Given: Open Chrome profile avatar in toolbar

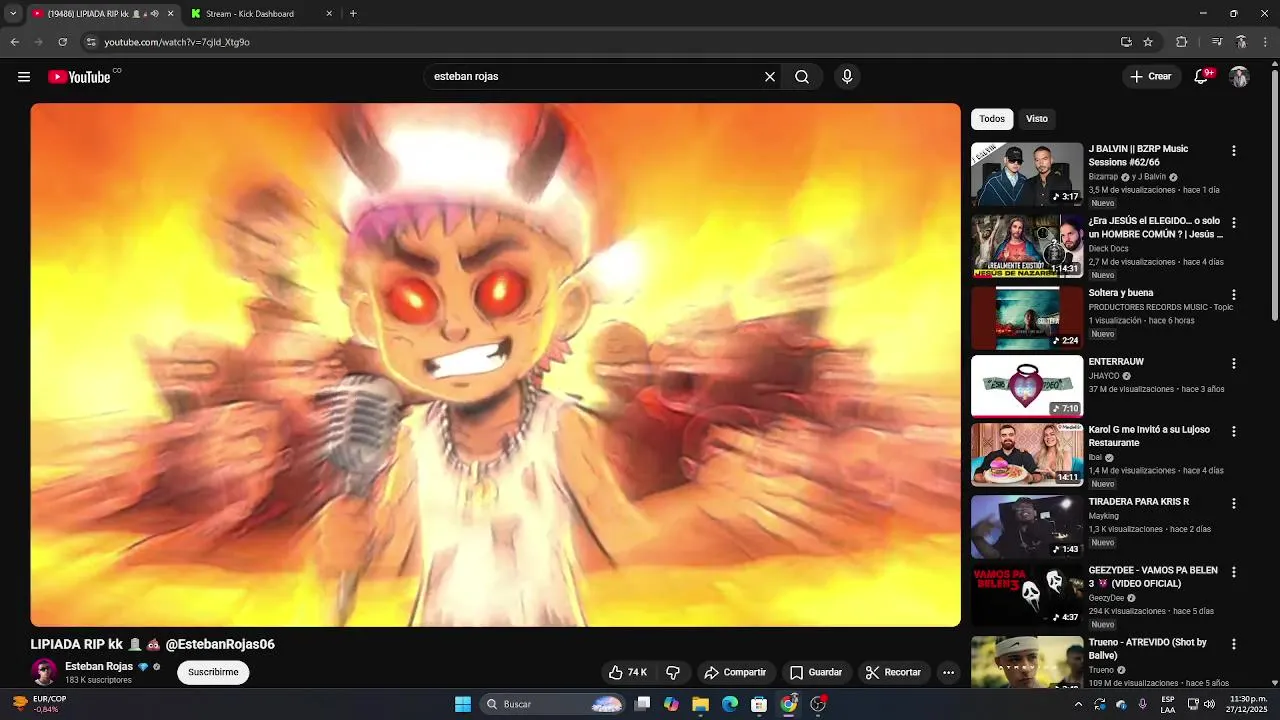Looking at the screenshot, I should click(1241, 42).
